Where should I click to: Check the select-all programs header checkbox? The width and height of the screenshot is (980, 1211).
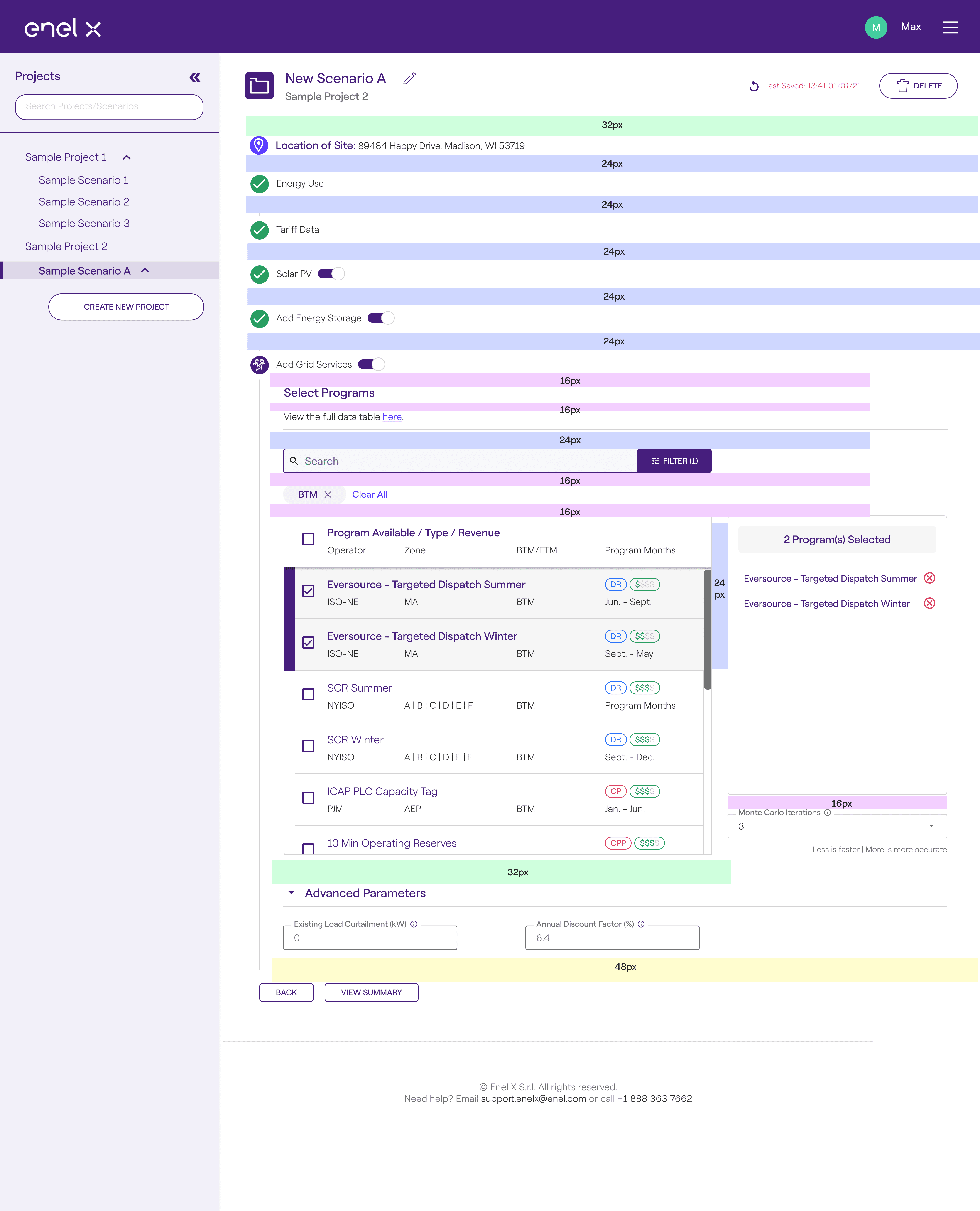click(308, 539)
